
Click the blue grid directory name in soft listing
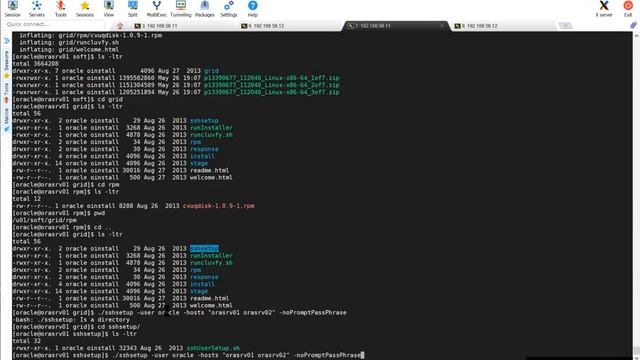click(x=211, y=71)
